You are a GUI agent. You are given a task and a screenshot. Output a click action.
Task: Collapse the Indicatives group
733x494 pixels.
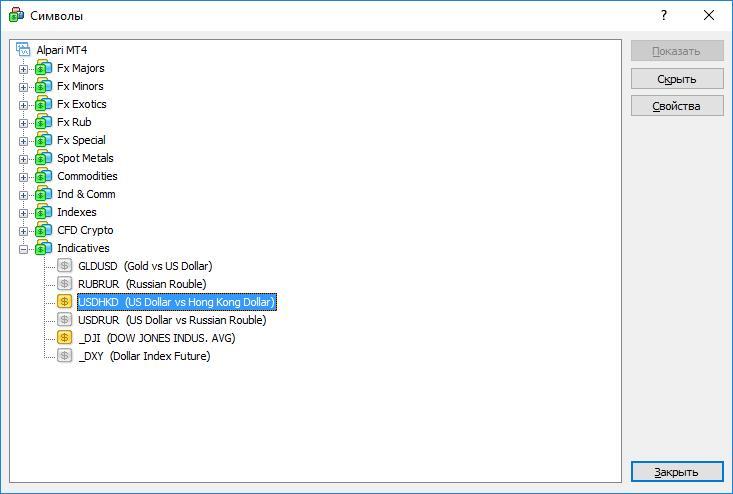tap(24, 249)
